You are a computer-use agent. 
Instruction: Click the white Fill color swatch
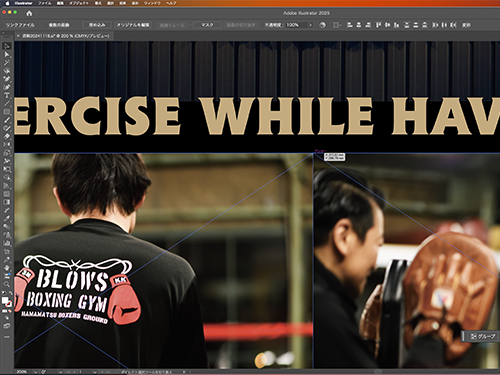5,300
